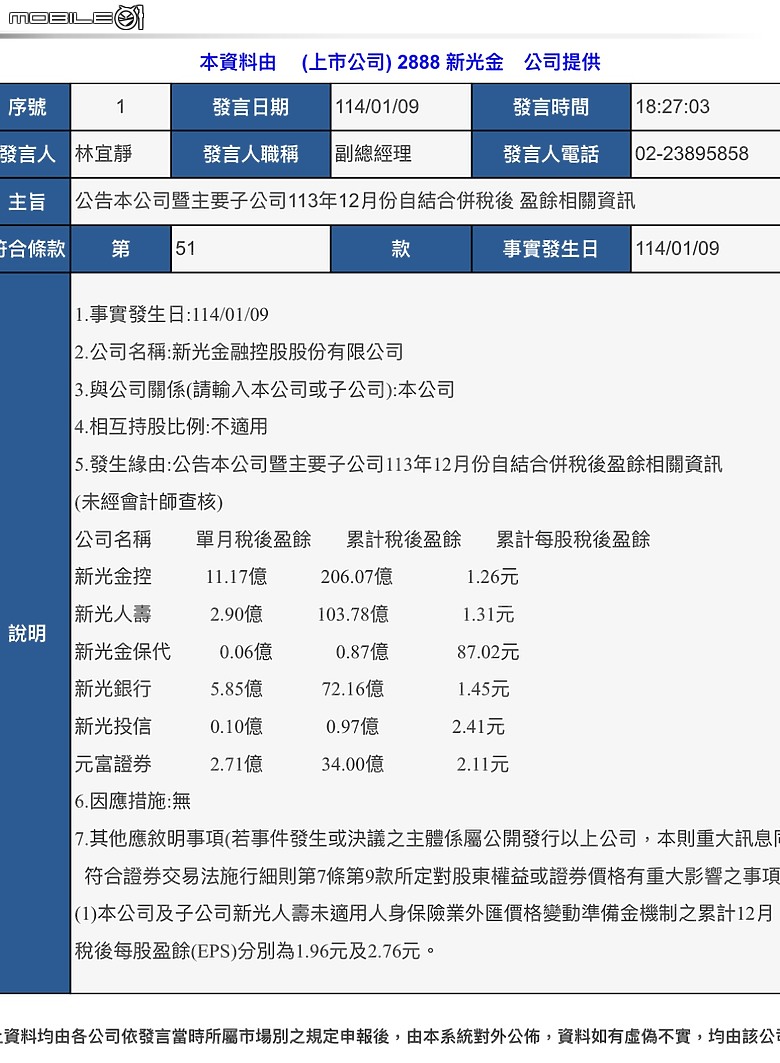Select the EPS value '1.31元'

click(x=488, y=614)
